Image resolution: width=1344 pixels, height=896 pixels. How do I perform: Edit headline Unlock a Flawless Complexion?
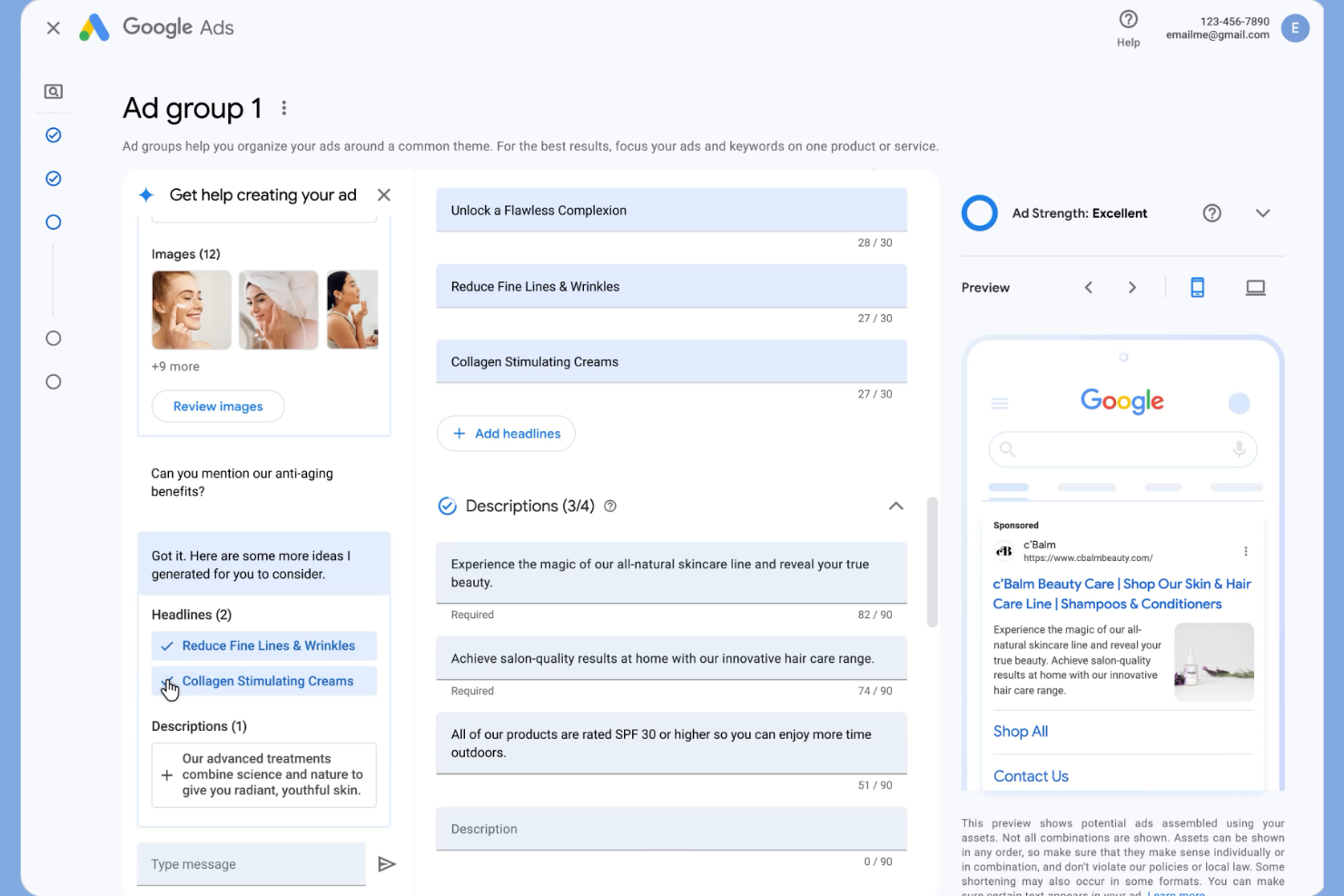[x=672, y=211]
